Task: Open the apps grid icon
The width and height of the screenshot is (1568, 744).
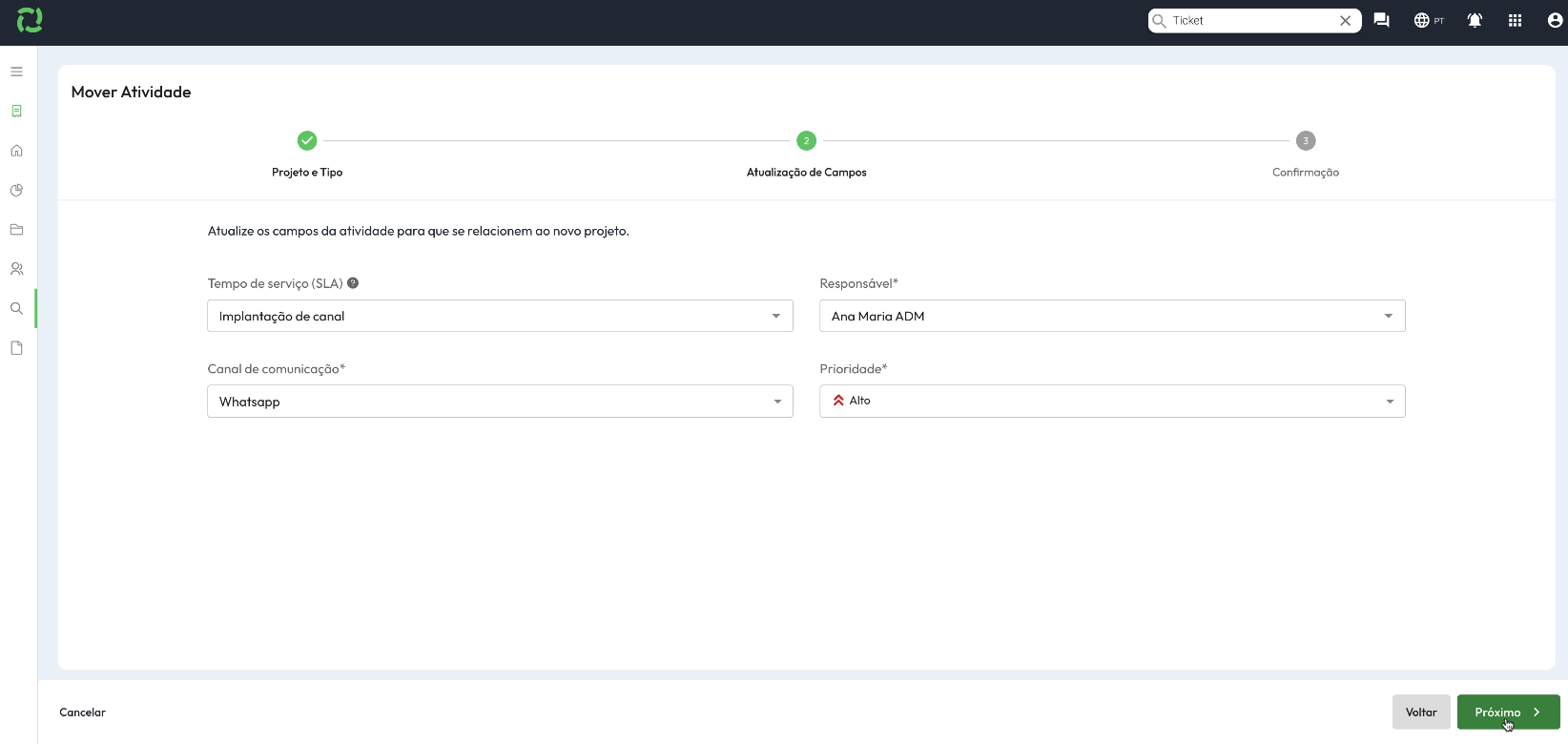Action: point(1515,20)
